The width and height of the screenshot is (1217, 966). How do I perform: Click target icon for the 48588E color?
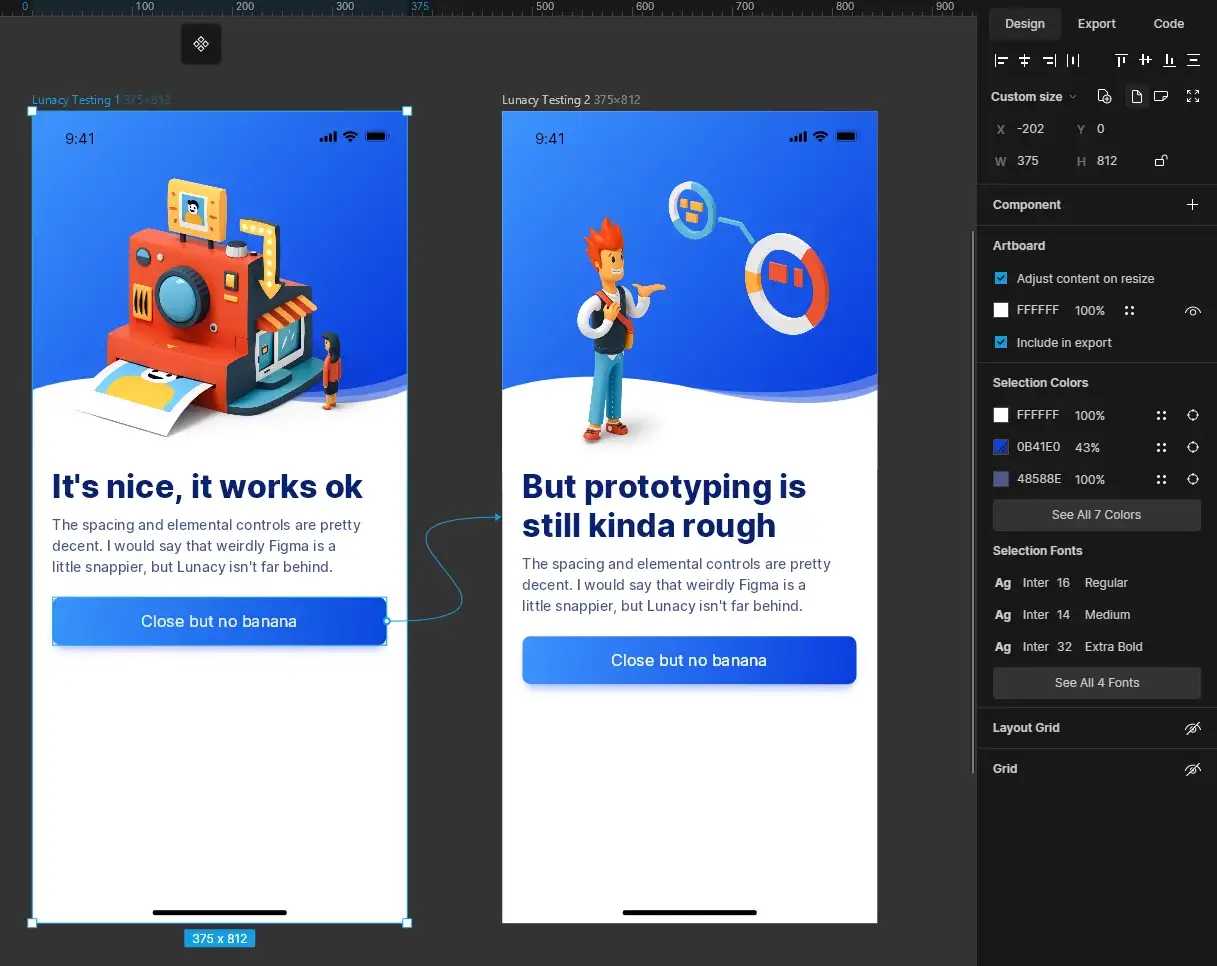point(1193,480)
